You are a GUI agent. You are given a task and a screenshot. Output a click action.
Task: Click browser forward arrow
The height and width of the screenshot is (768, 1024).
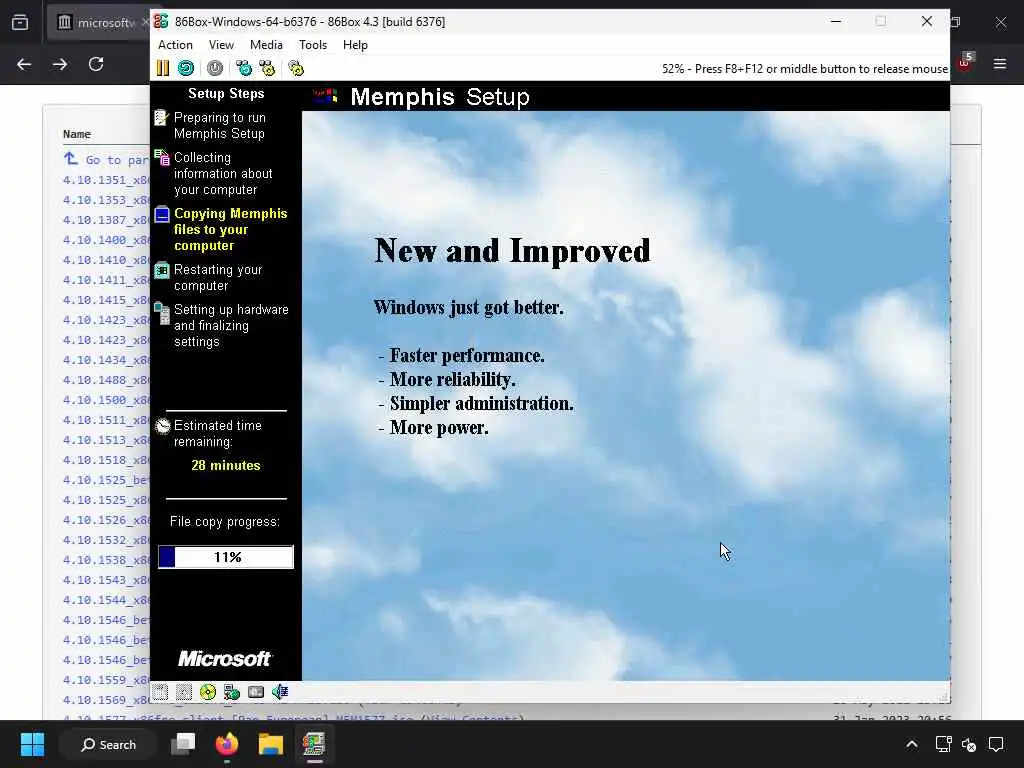click(x=60, y=64)
